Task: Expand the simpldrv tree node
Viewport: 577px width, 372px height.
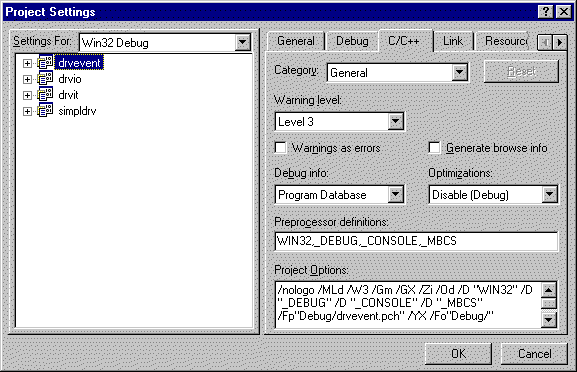Action: point(27,111)
